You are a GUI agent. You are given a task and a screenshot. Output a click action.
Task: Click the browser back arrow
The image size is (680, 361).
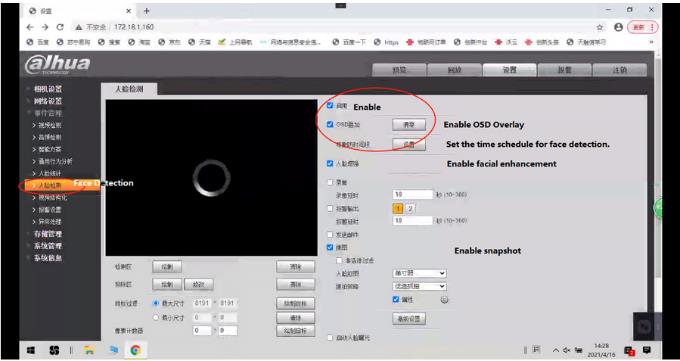(x=30, y=27)
